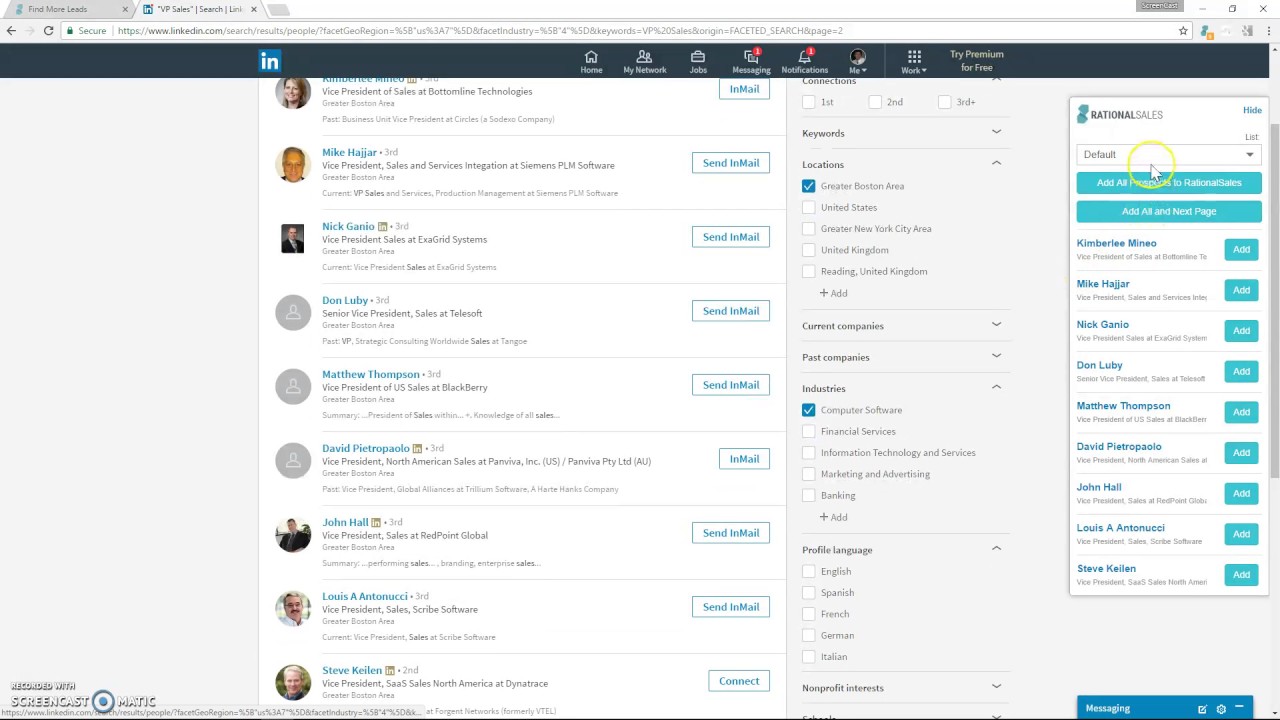Click Mike Hajjar's profile photo
The height and width of the screenshot is (720, 1280).
(293, 165)
